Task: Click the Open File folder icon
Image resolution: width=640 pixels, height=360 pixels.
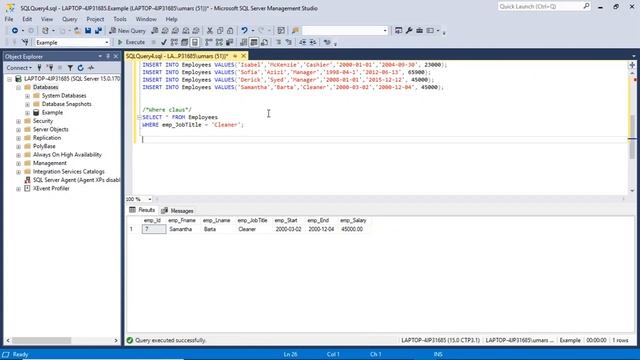Action: click(77, 31)
